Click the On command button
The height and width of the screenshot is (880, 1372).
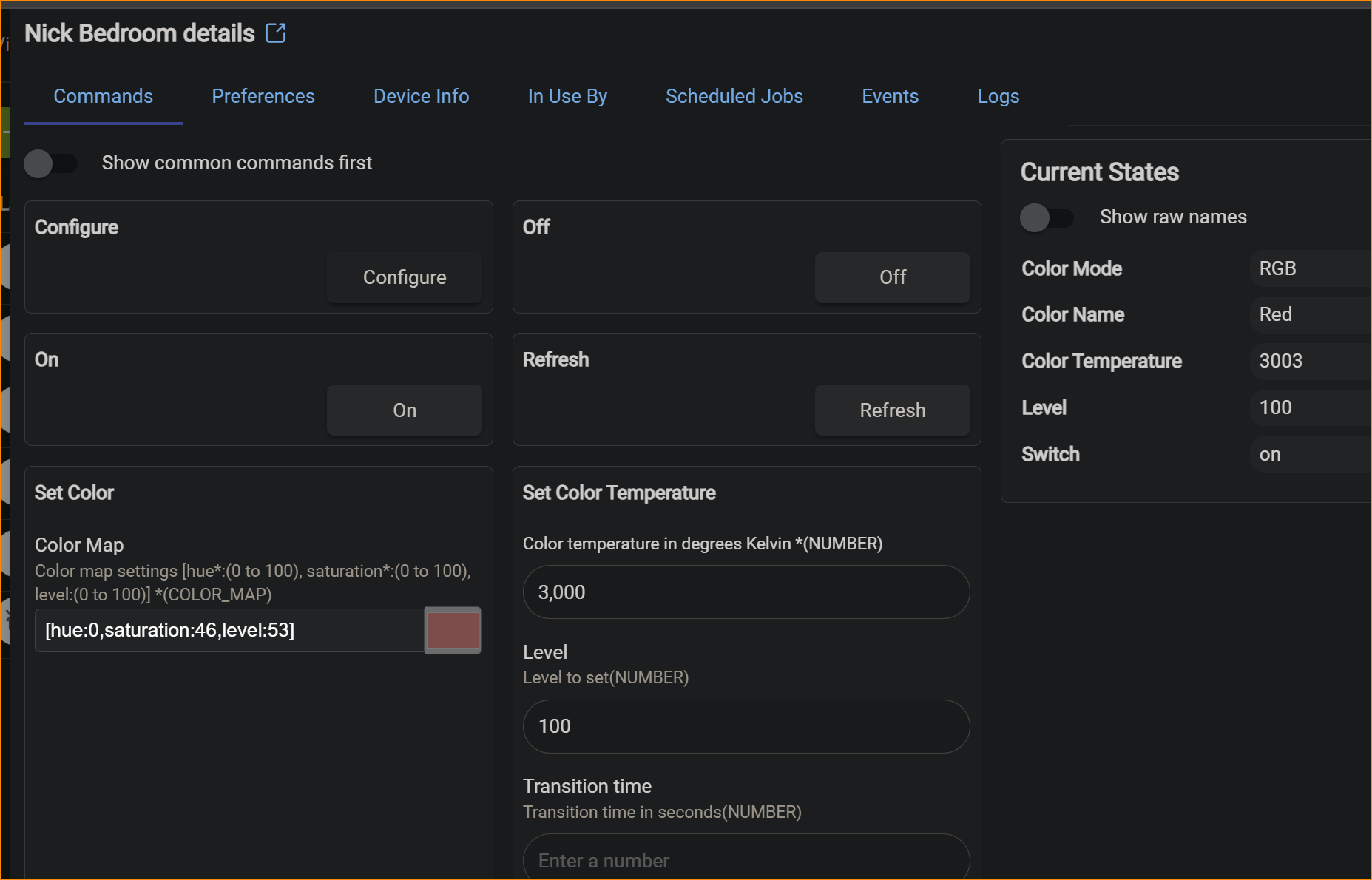click(x=404, y=410)
